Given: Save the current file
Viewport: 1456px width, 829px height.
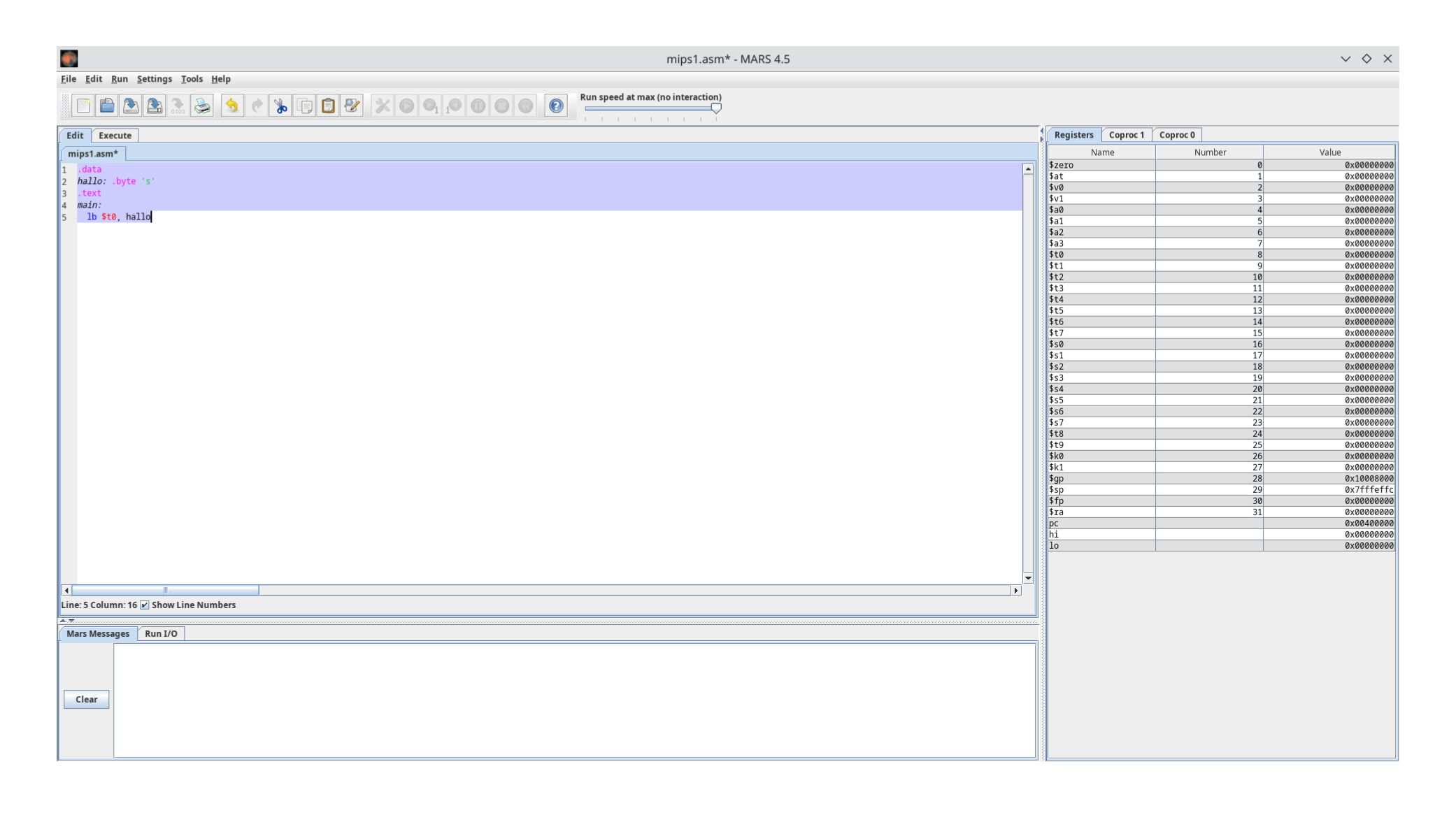Looking at the screenshot, I should point(130,106).
